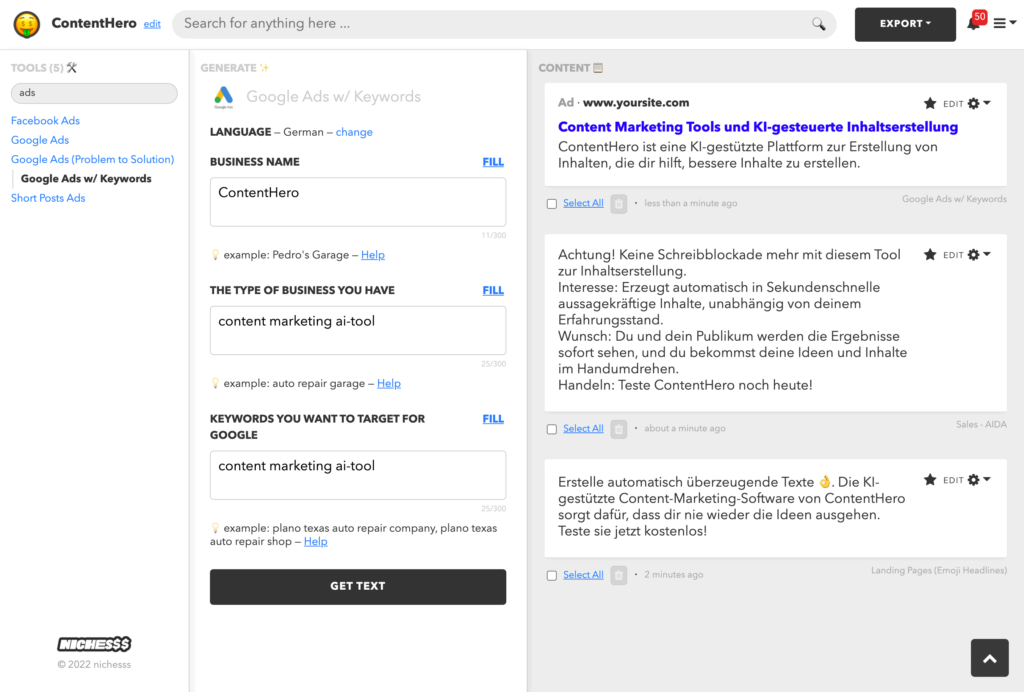Open gear settings for the Erstelle result
The image size is (1024, 692).
974,480
